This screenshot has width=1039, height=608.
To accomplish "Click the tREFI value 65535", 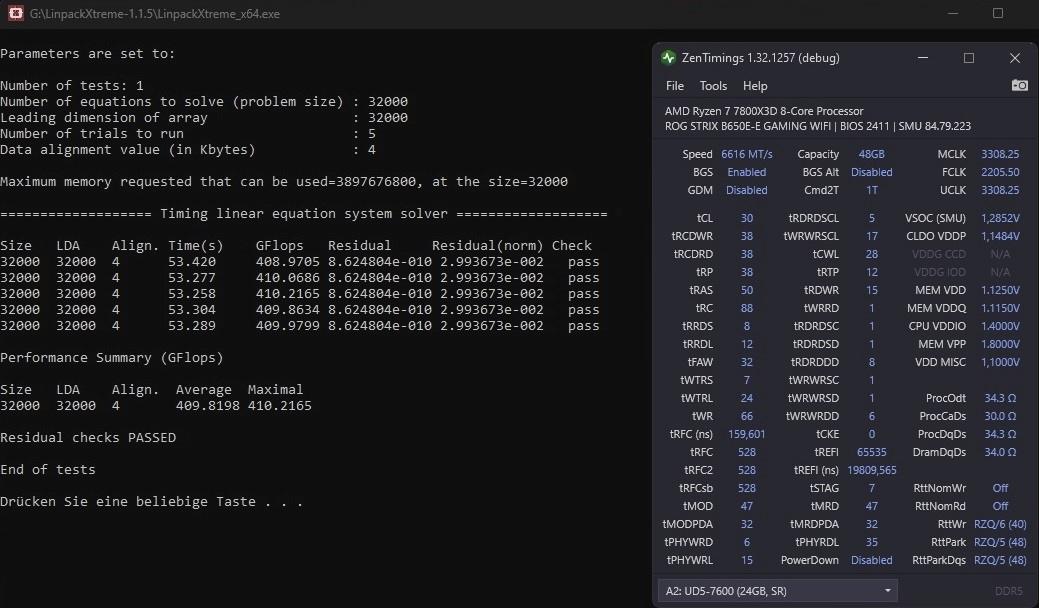I will coord(871,452).
